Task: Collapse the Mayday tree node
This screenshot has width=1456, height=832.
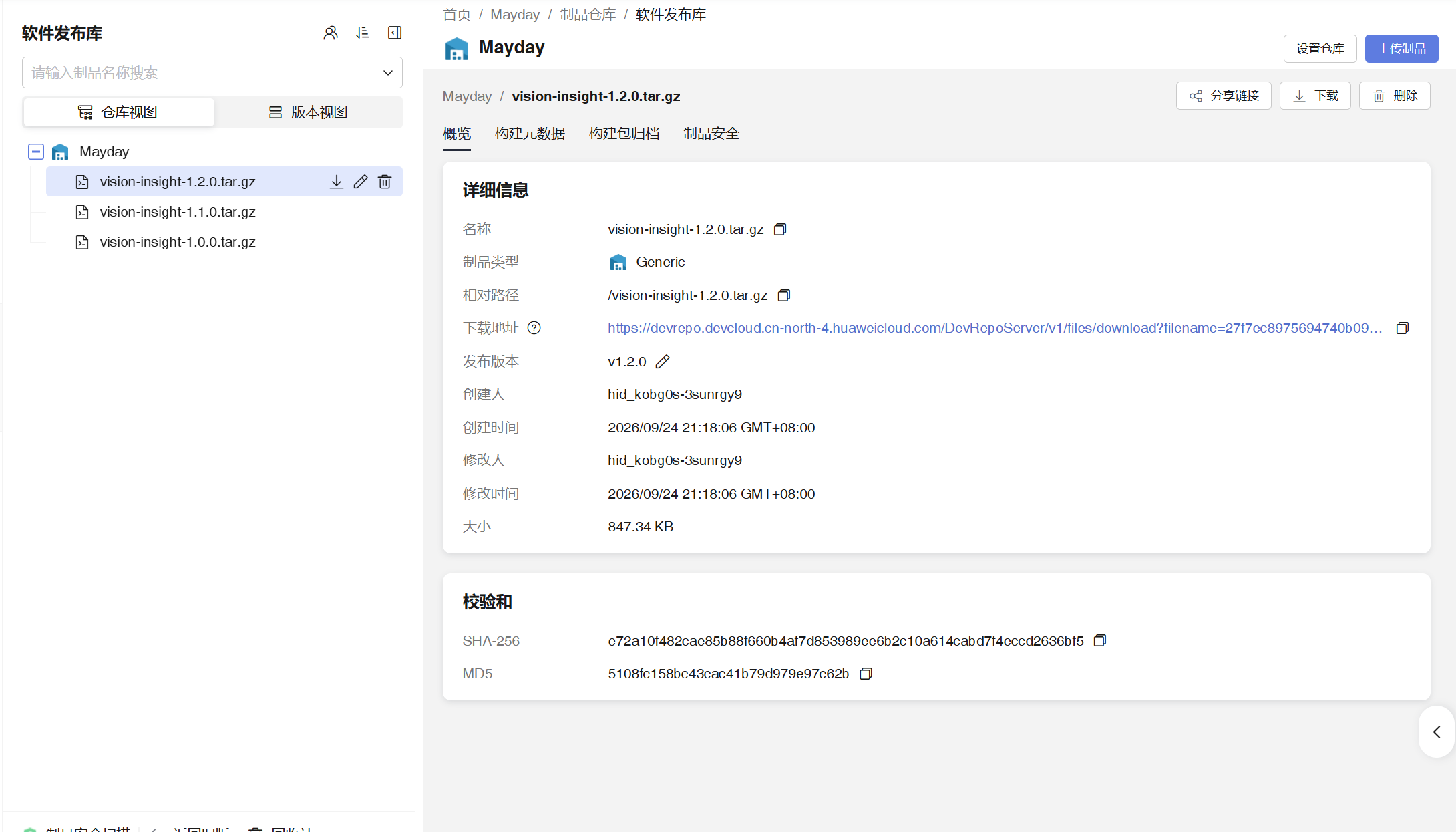Action: point(36,152)
